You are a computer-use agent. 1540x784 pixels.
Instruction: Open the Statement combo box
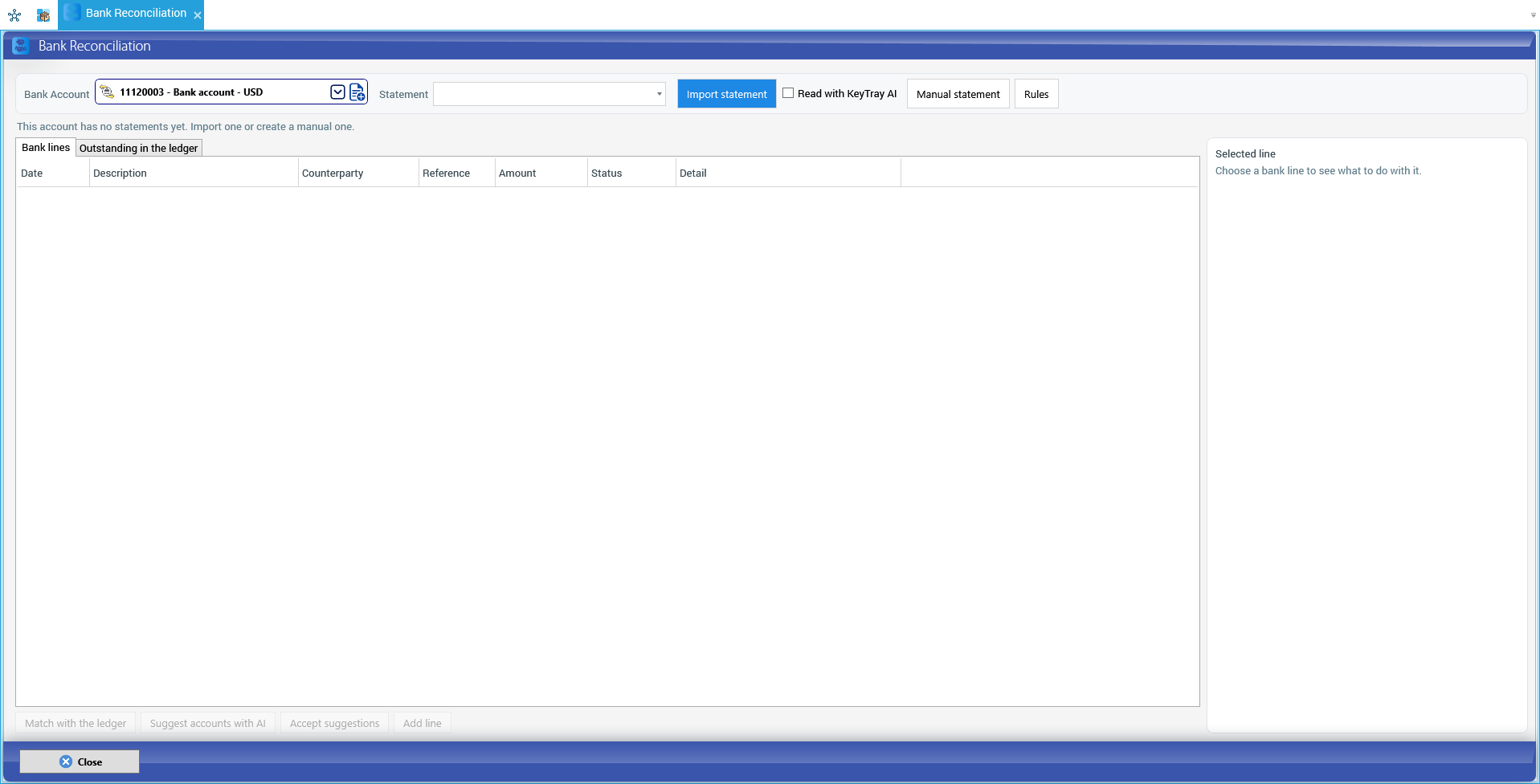point(549,94)
